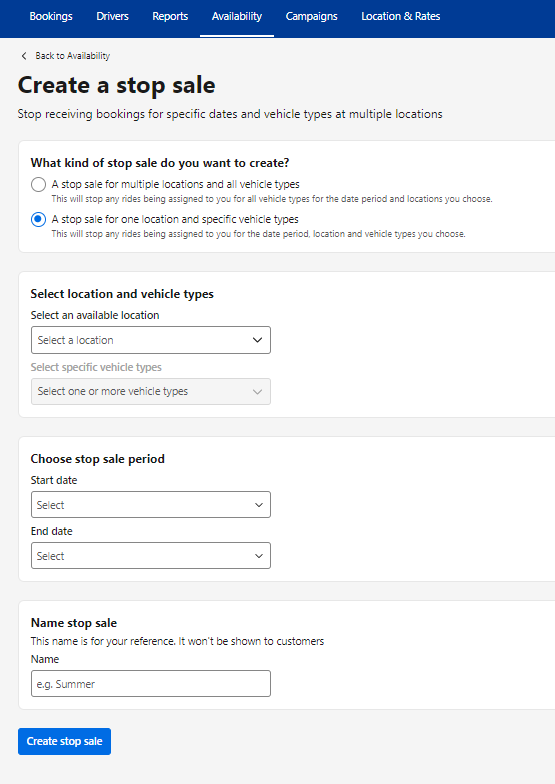Select stop sale for one location radio
Screen dimensions: 555x784
click(x=38, y=220)
